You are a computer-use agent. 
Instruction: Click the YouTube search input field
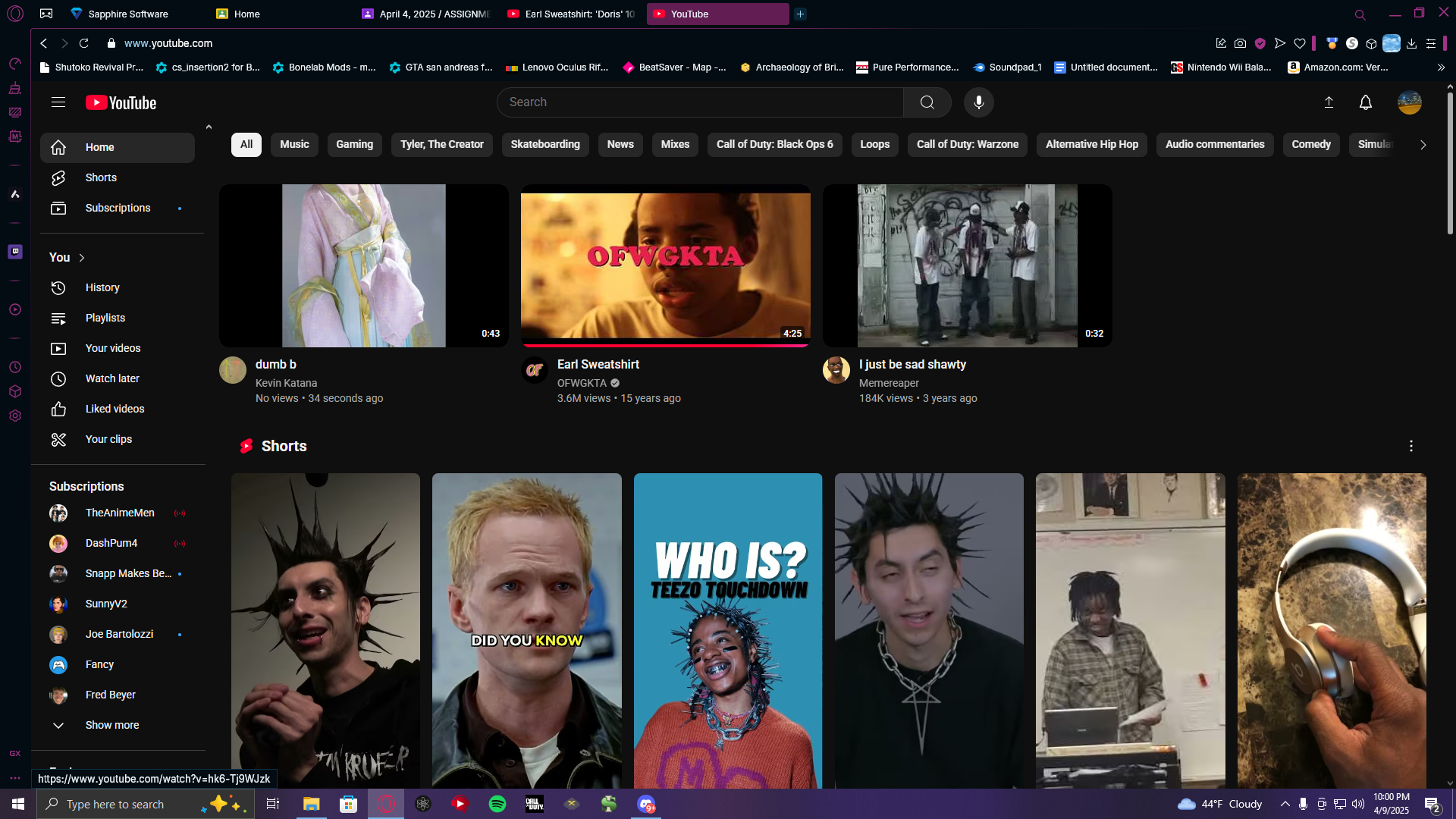tap(700, 102)
